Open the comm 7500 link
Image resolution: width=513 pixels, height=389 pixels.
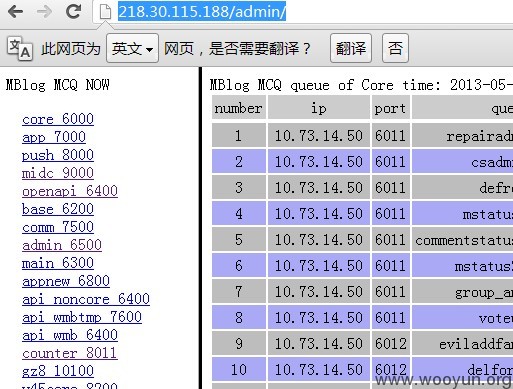point(58,227)
